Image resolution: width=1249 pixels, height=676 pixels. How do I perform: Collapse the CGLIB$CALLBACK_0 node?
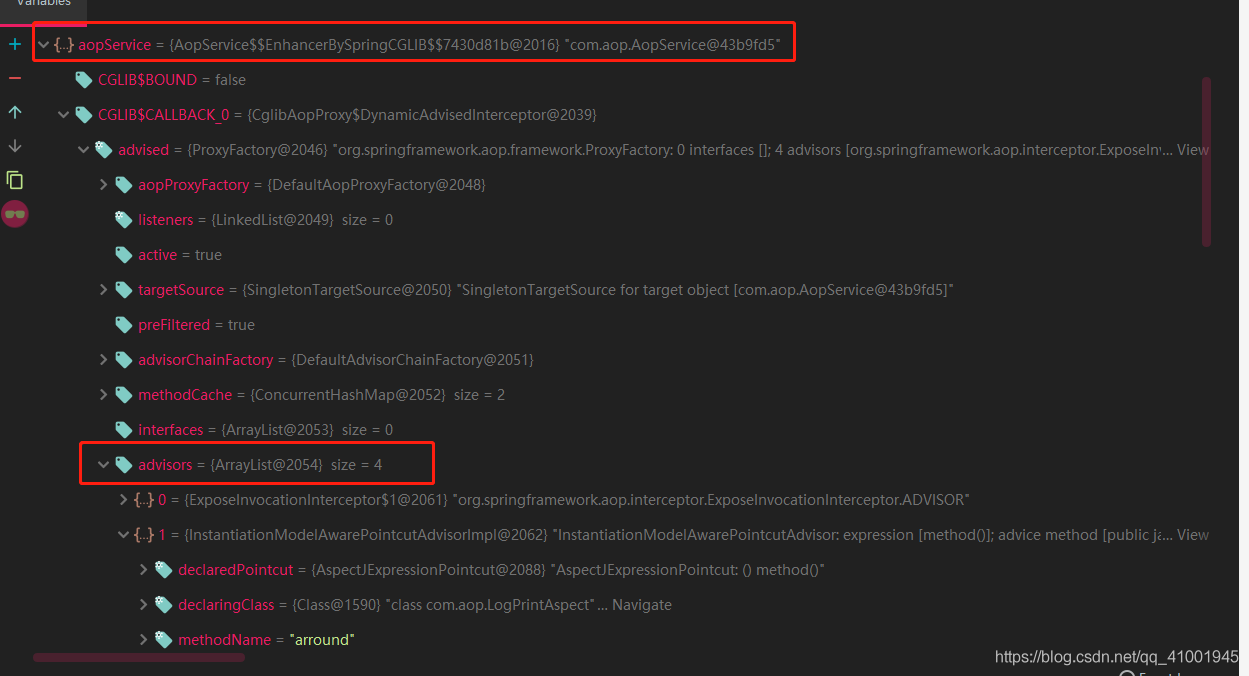64,115
